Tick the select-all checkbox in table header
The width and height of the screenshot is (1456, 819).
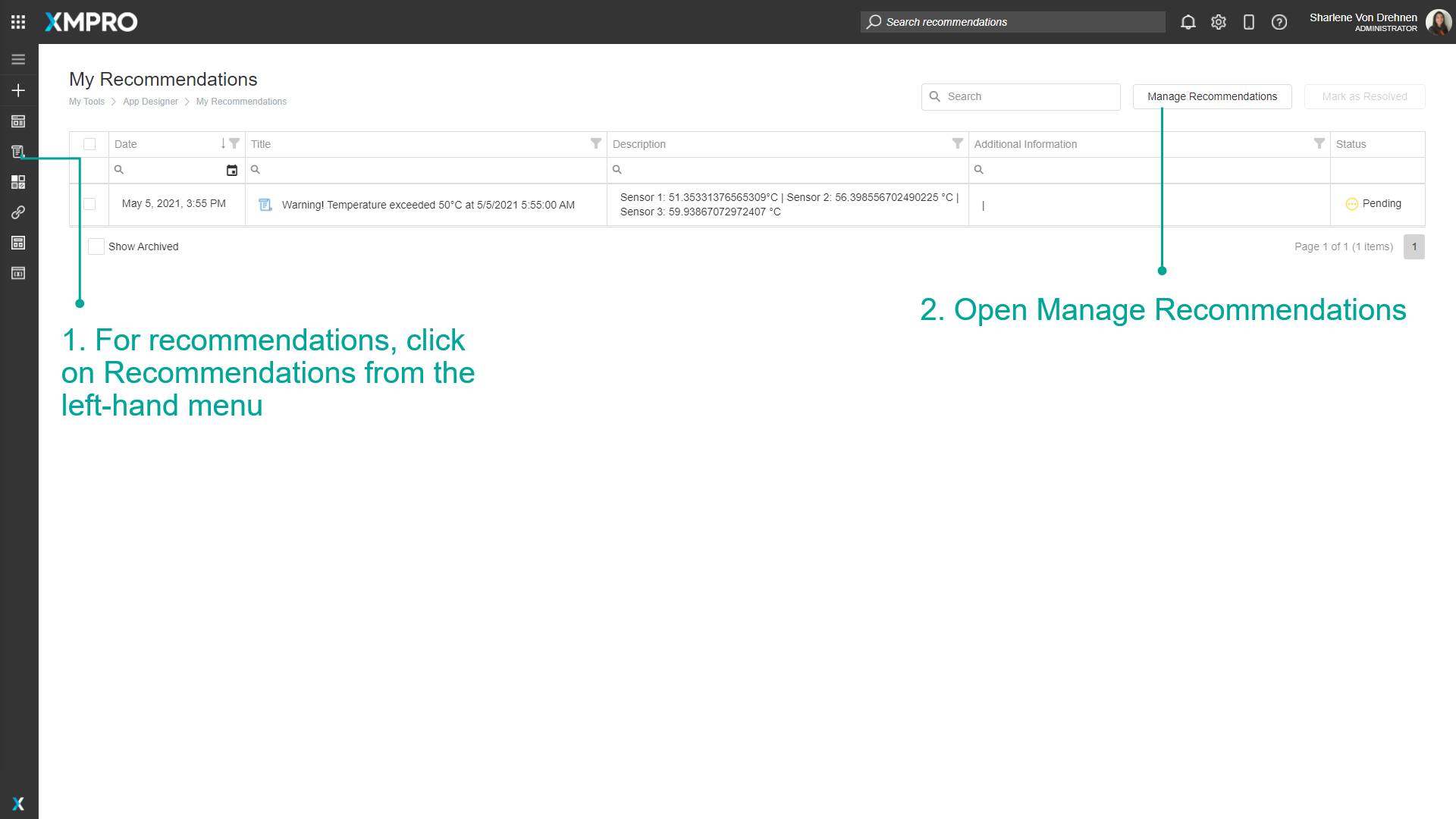(x=89, y=144)
